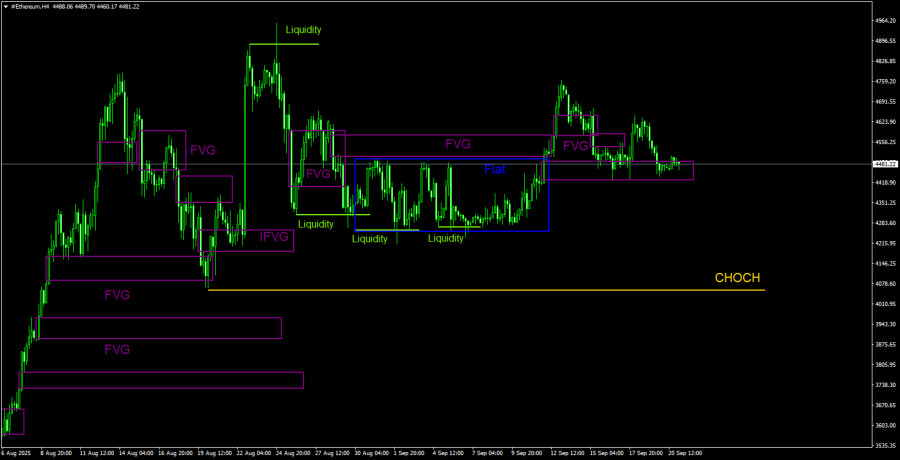Viewport: 900px width, 460px height.
Task: Click the FVG label in the long box above Flat
Action: (458, 144)
